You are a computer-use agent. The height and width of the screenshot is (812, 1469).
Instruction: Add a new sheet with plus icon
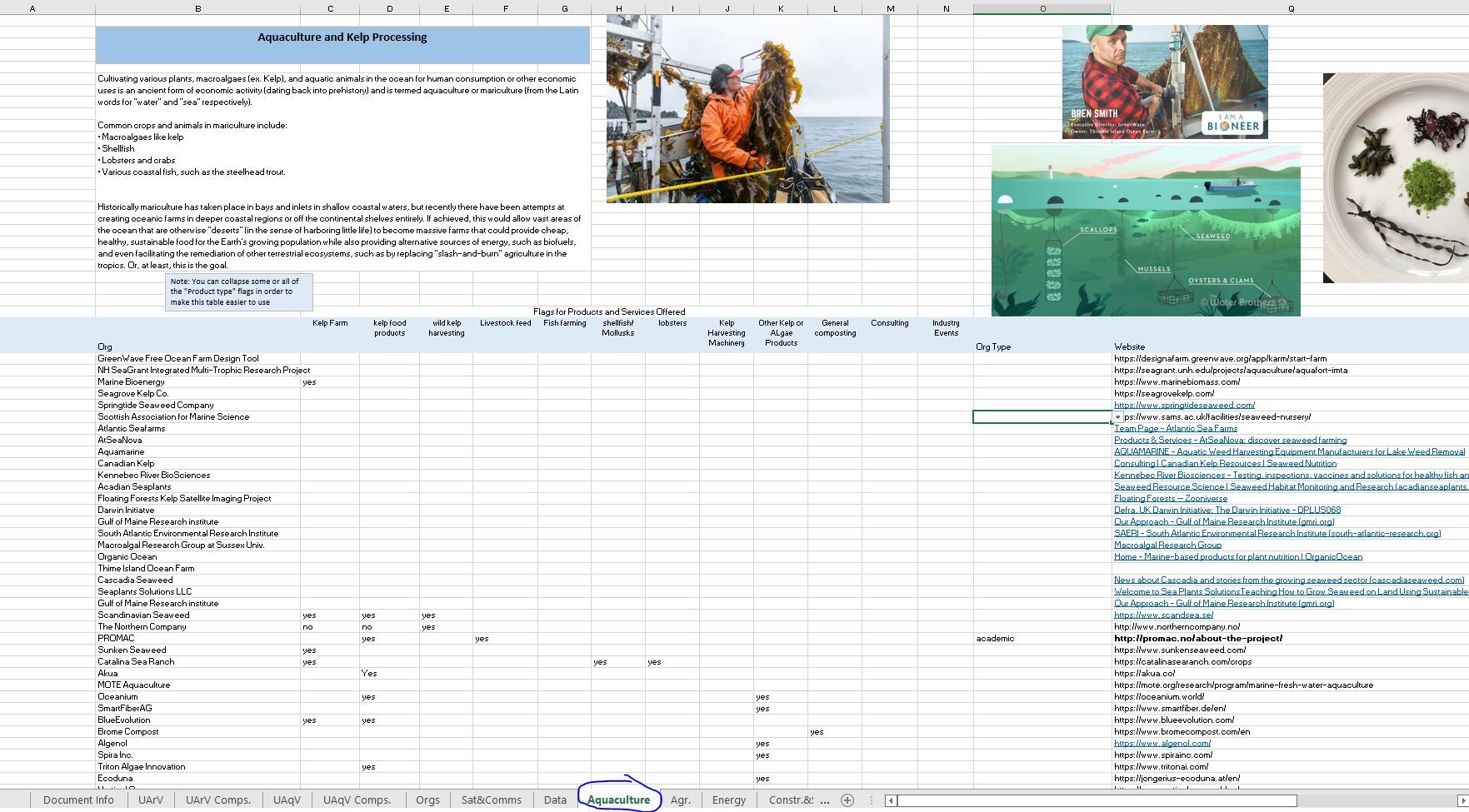click(847, 800)
